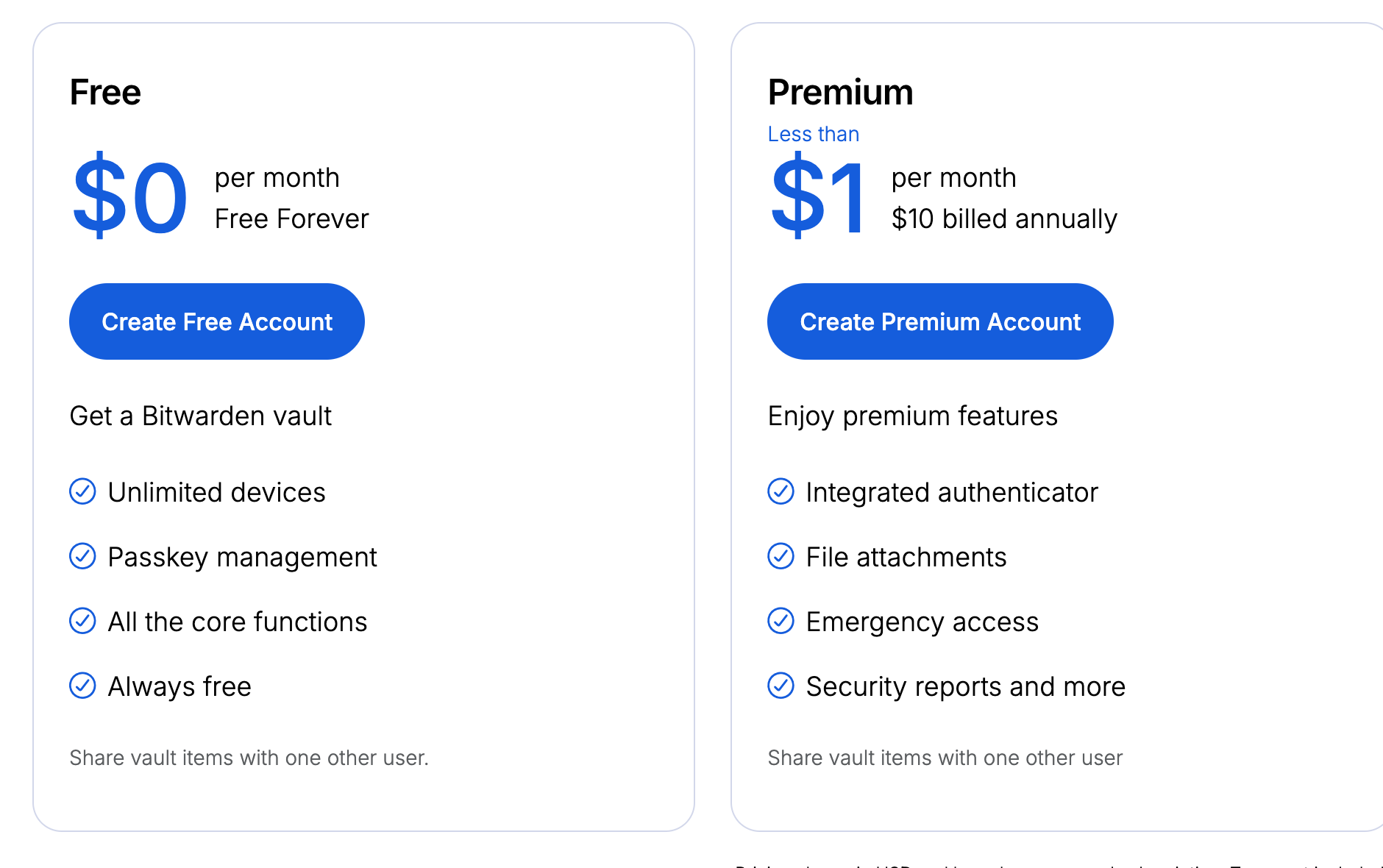Click checkmark icon beside Security reports and more
Screen dimensions: 1383x868
781,686
